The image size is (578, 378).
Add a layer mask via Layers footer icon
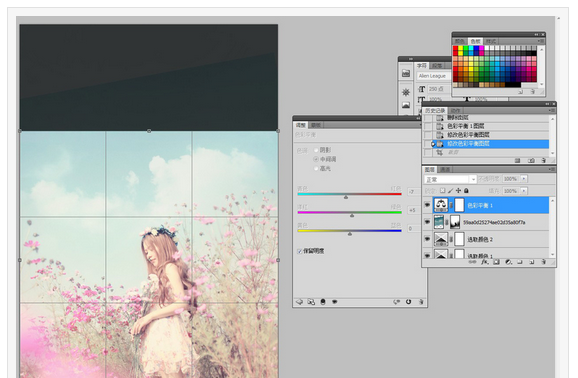496,262
